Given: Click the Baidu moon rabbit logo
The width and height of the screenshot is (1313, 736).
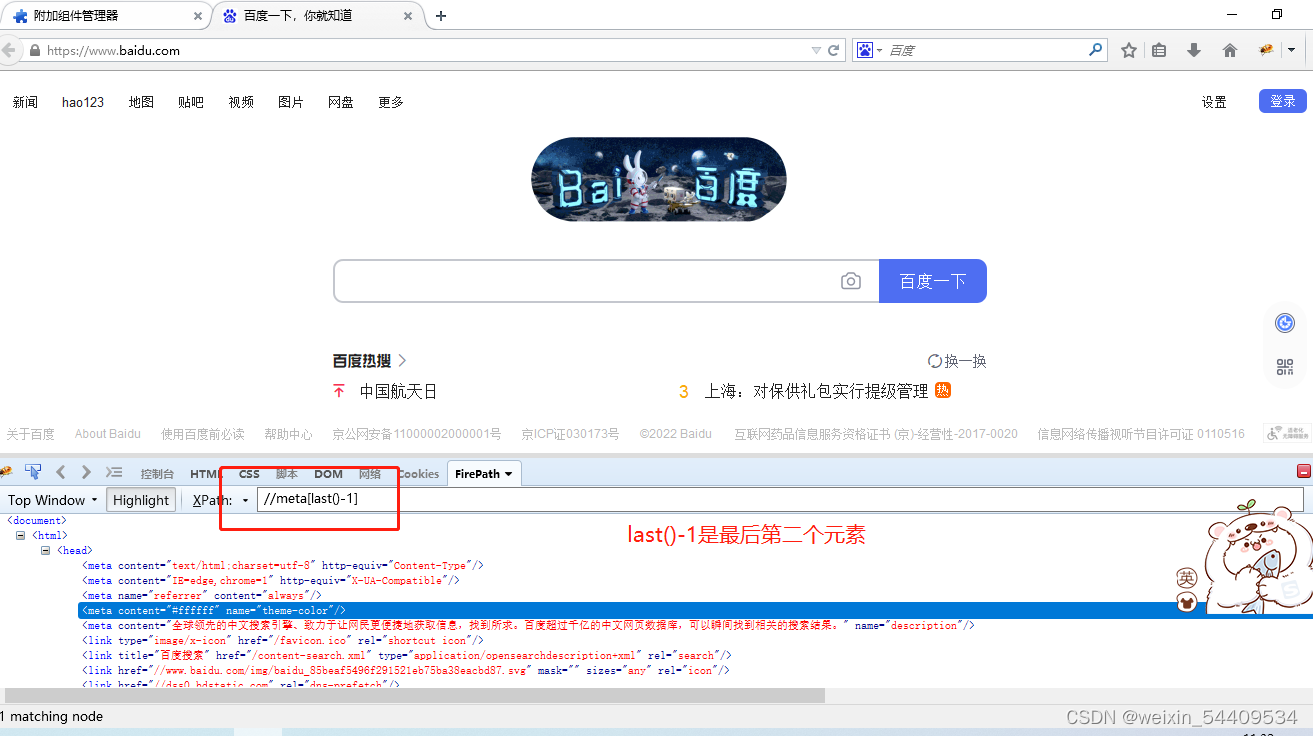Looking at the screenshot, I should click(658, 179).
